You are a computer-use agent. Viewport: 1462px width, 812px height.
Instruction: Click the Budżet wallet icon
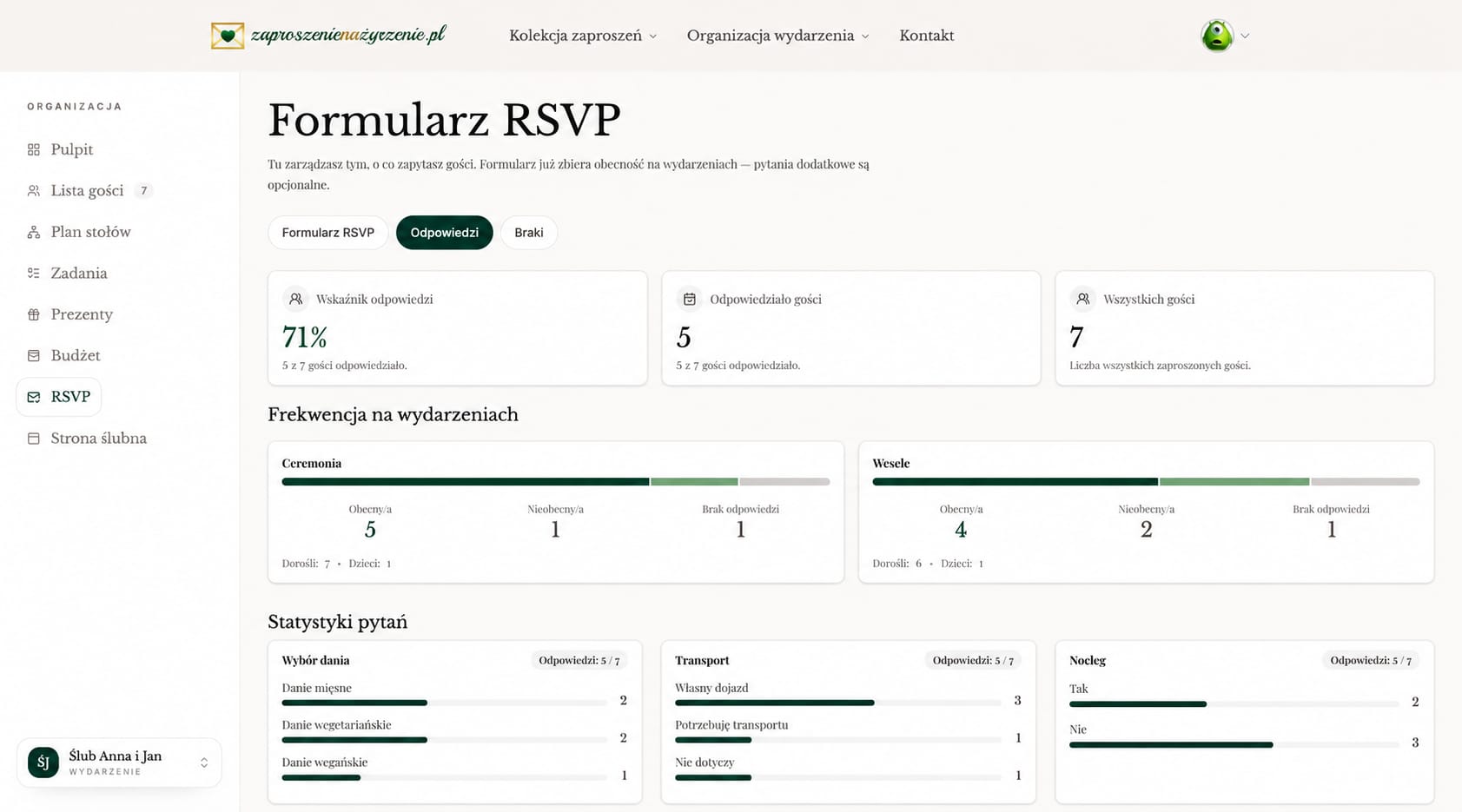[34, 355]
